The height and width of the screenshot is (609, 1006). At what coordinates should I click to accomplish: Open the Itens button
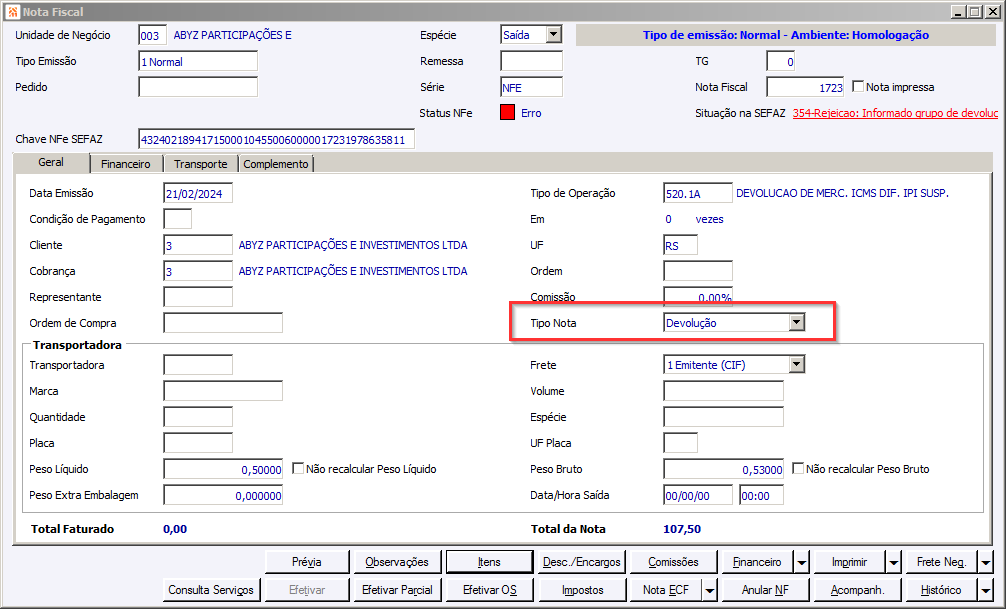(x=489, y=562)
